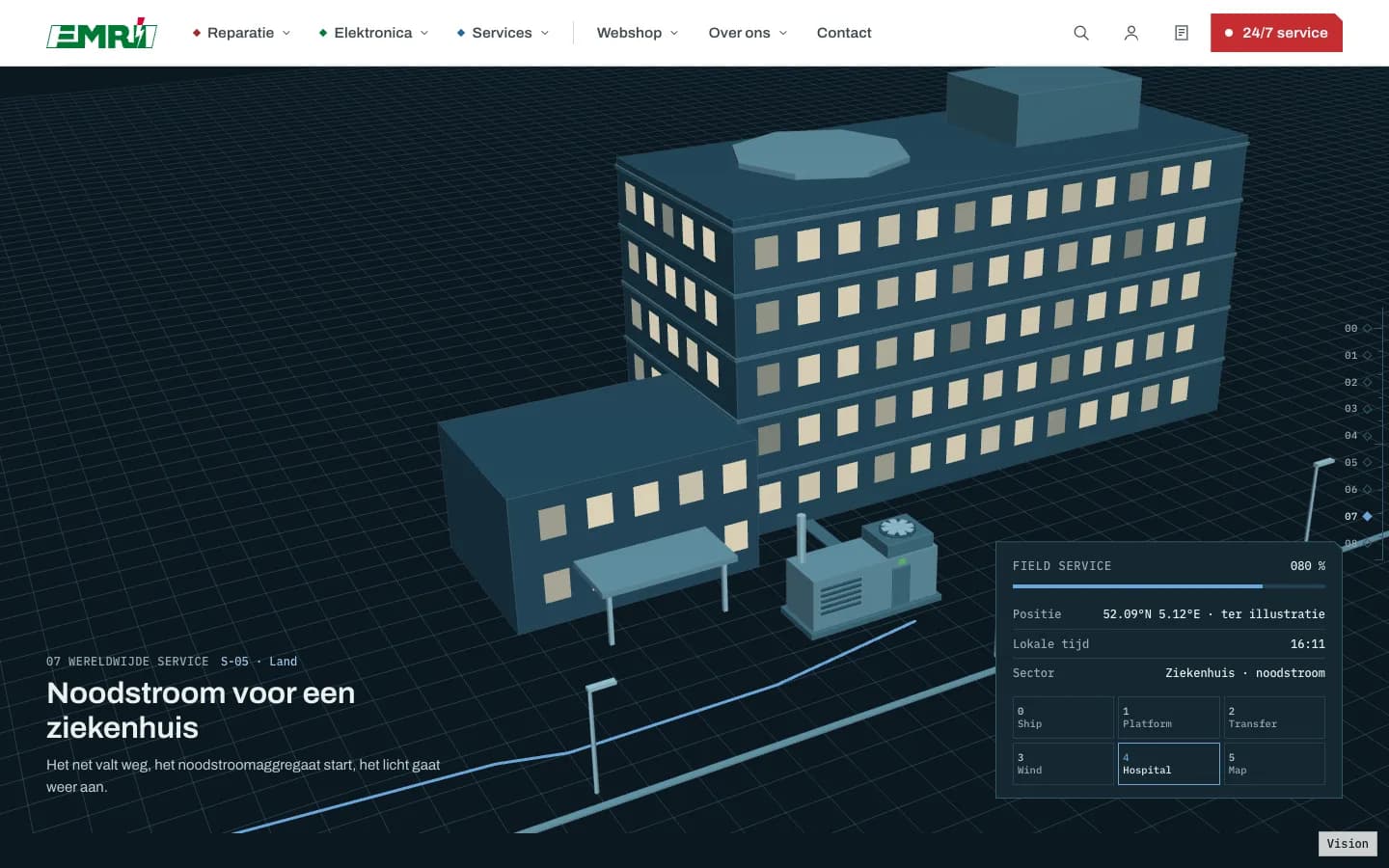Click the position value "52.09°N 5.12°E · ter illustratie"
This screenshot has width=1389, height=868.
1213,614
